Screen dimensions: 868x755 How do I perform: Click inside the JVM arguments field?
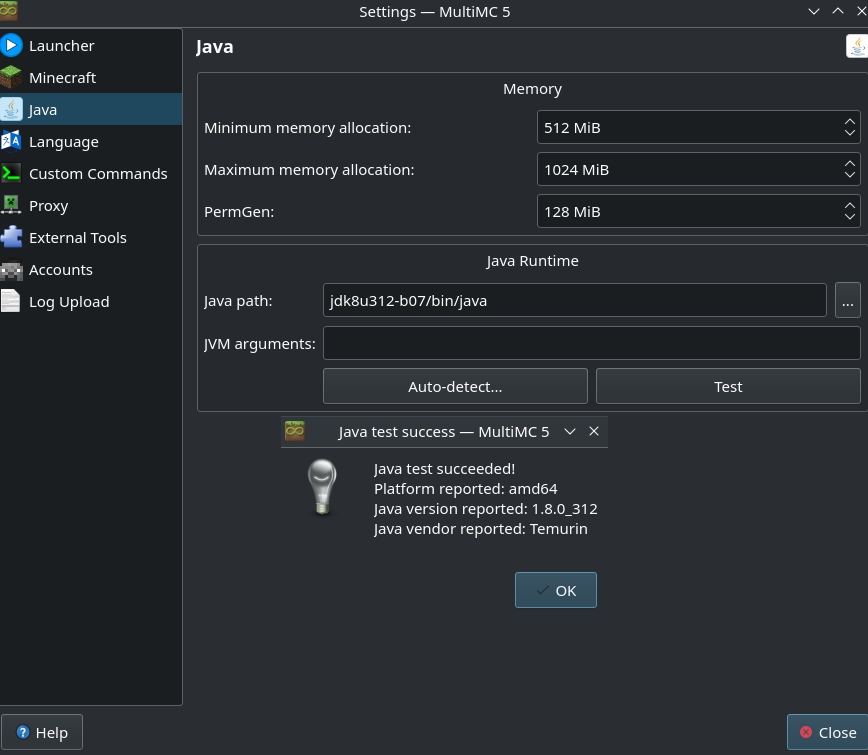pyautogui.click(x=590, y=342)
